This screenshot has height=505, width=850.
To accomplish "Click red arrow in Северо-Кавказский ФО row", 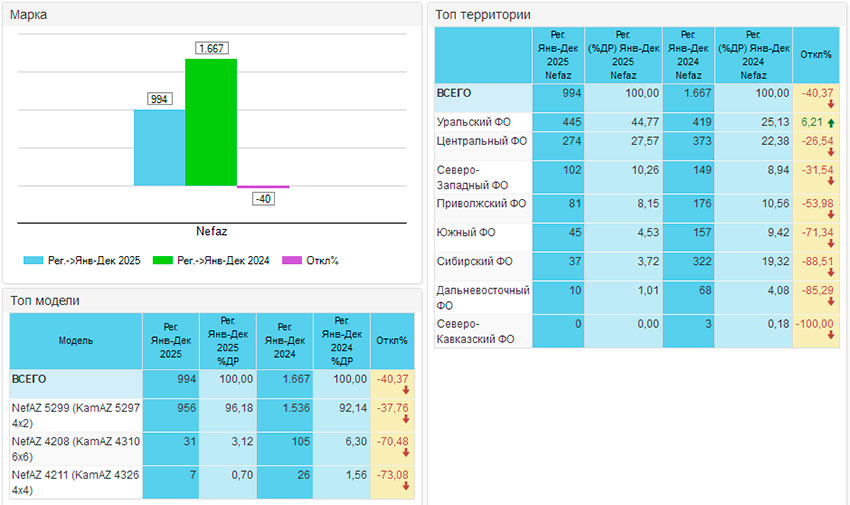I will coord(830,336).
